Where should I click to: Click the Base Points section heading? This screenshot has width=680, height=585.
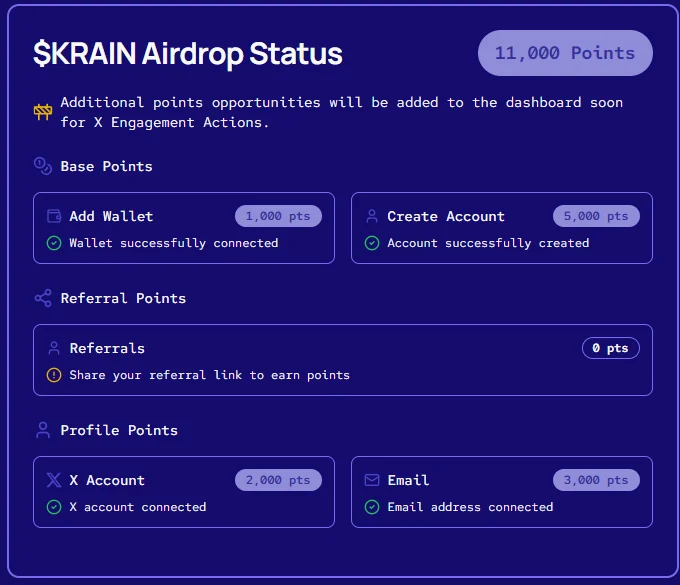(107, 166)
